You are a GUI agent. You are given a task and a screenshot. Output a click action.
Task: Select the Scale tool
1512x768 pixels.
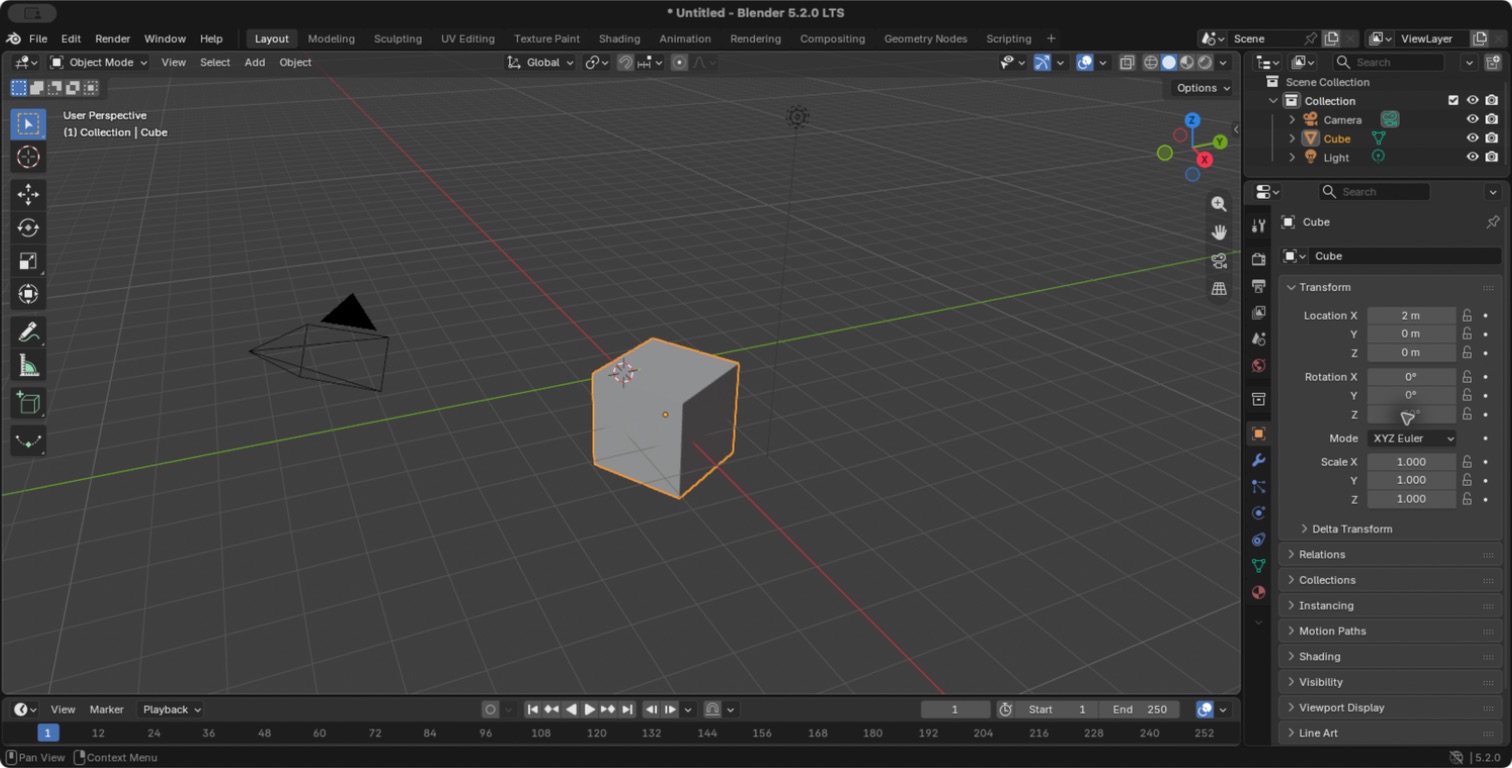(x=28, y=261)
